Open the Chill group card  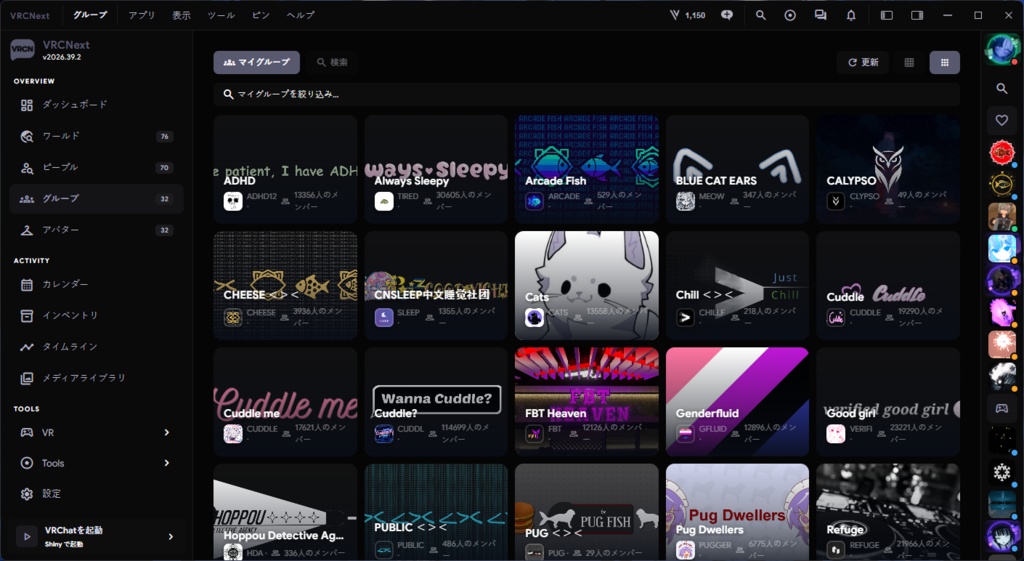click(x=737, y=285)
